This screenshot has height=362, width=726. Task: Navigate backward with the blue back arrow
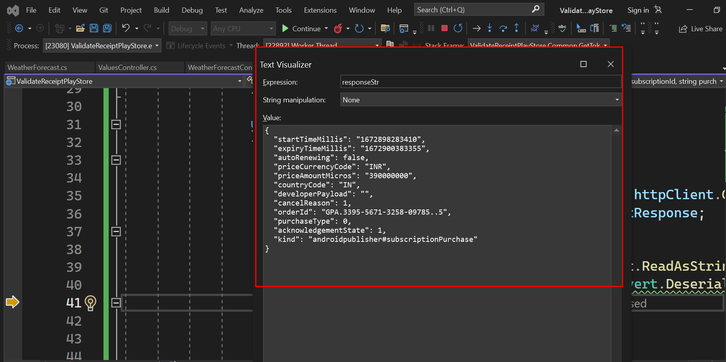point(19,29)
